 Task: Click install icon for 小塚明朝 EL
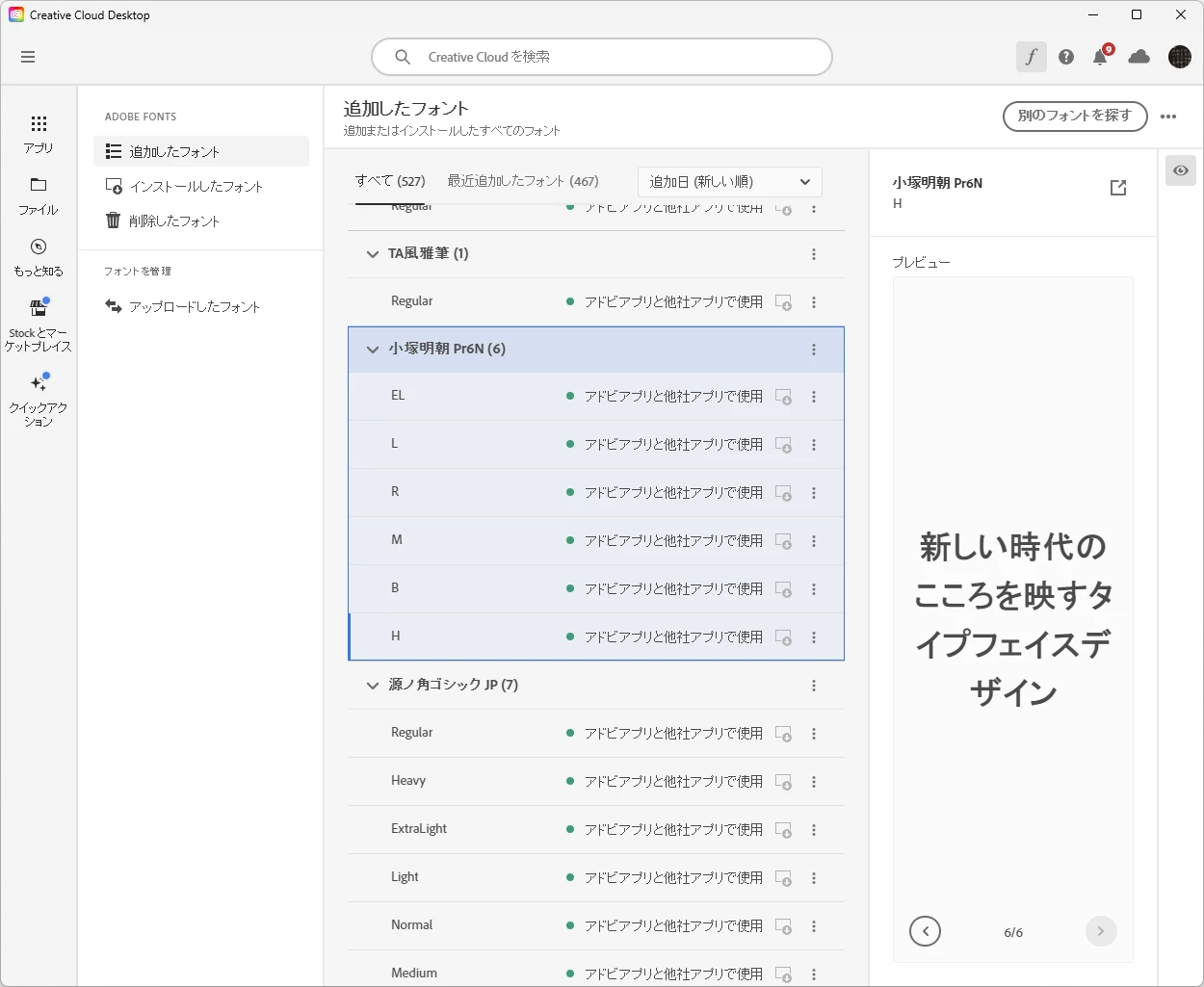pos(784,397)
